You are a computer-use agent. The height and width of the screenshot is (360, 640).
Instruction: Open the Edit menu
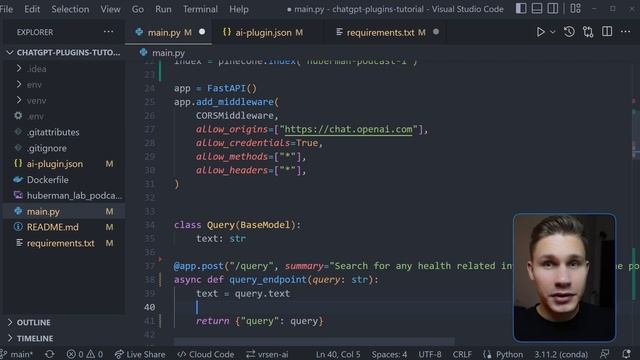point(32,9)
